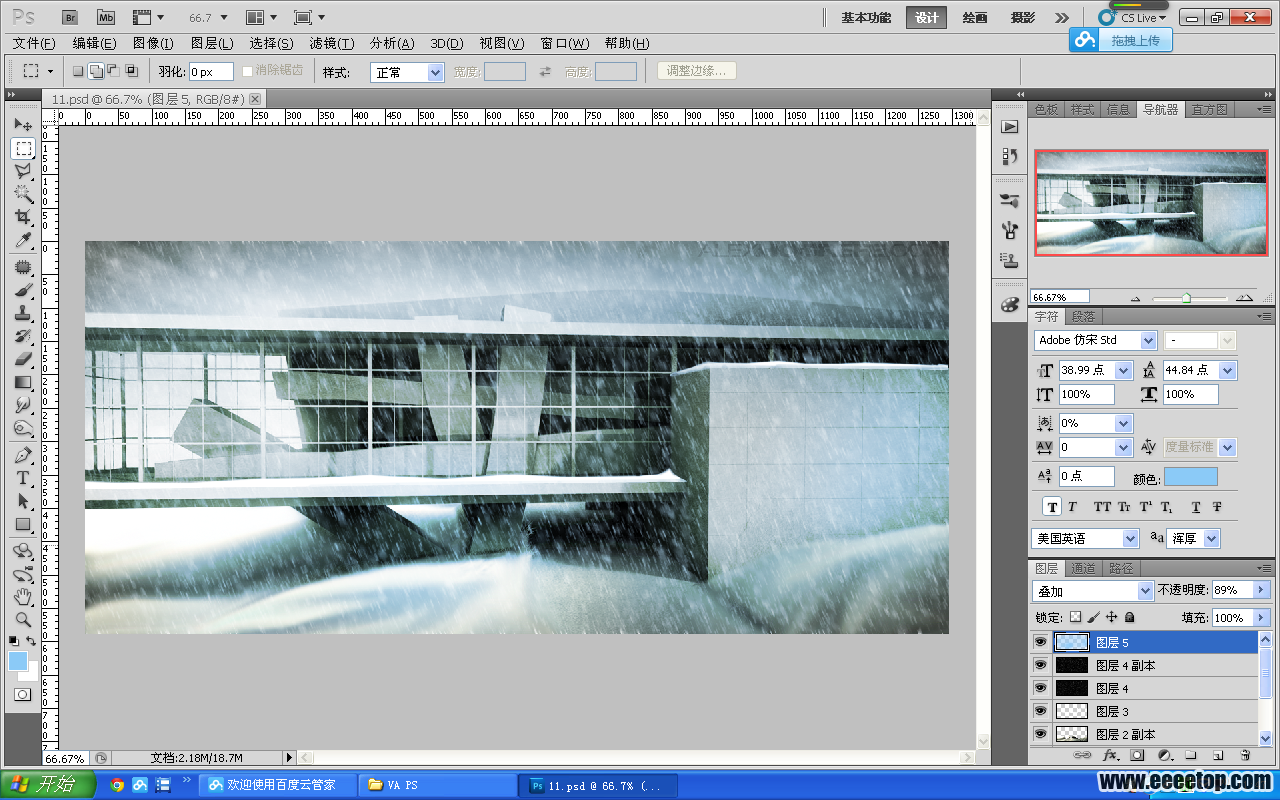Select the Rectangle shape tool
This screenshot has width=1280, height=800.
point(23,524)
